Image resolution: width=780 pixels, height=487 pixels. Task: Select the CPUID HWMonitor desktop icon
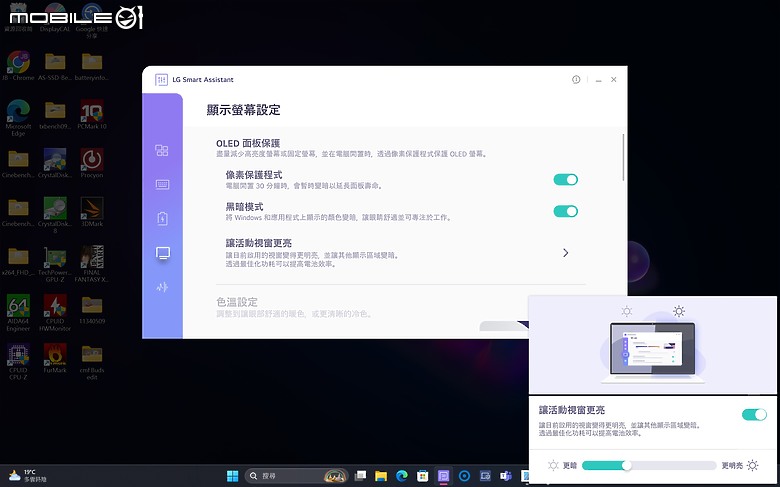[55, 313]
